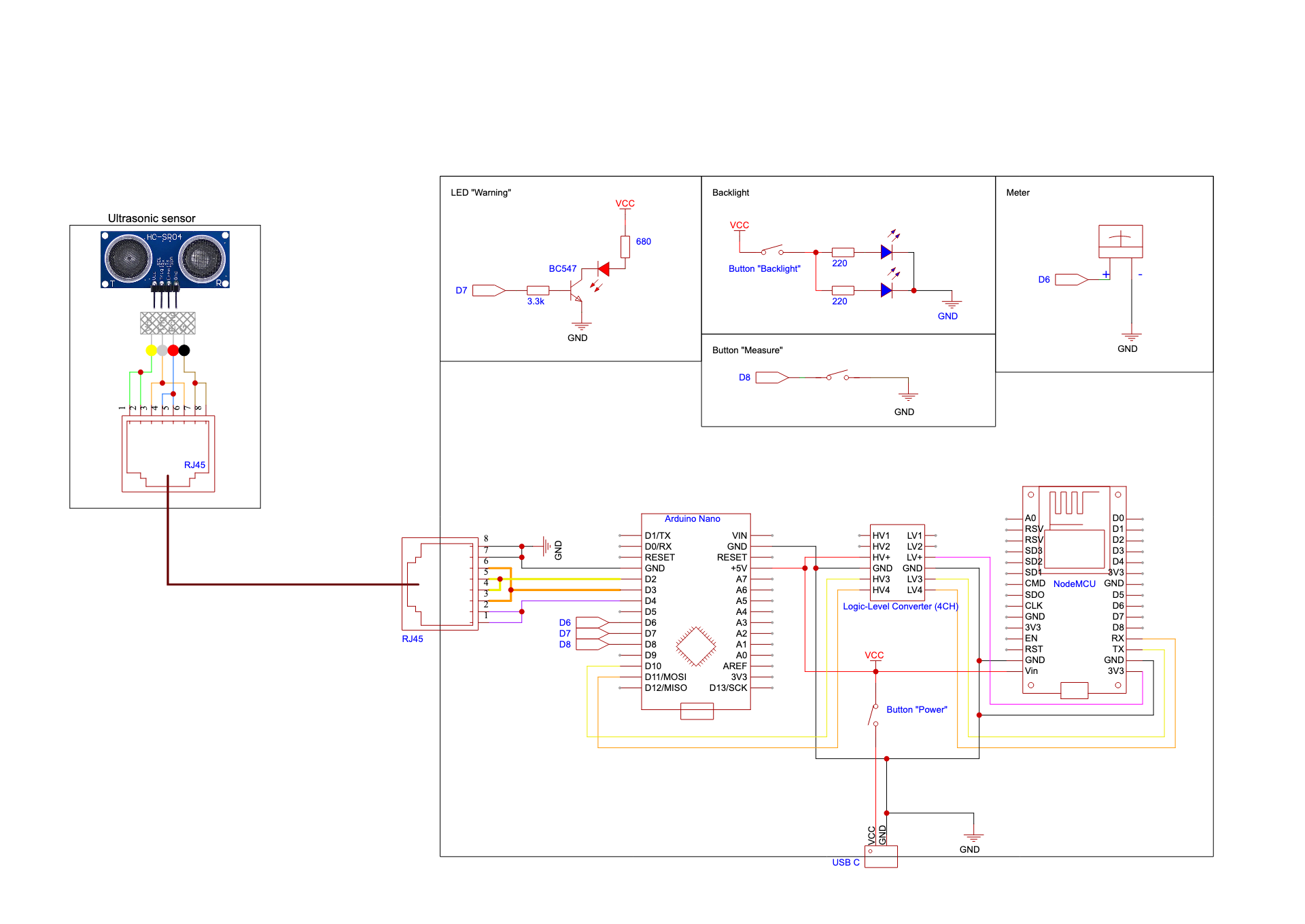Image resolution: width=1305 pixels, height=924 pixels.
Task: Click the yellow wire dot under sensor
Action: coord(151,351)
